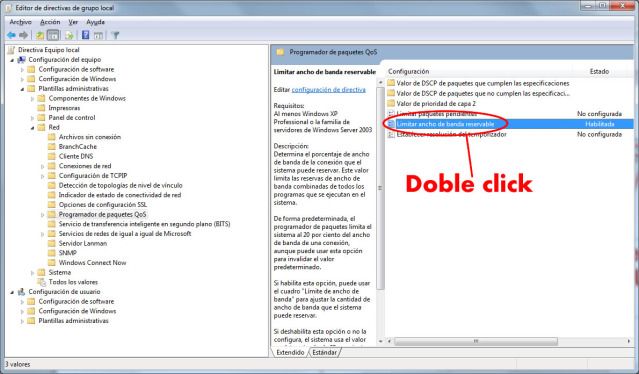
Task: Select Plantillas administrativas under Configuración de usuario
Action: click(73, 321)
